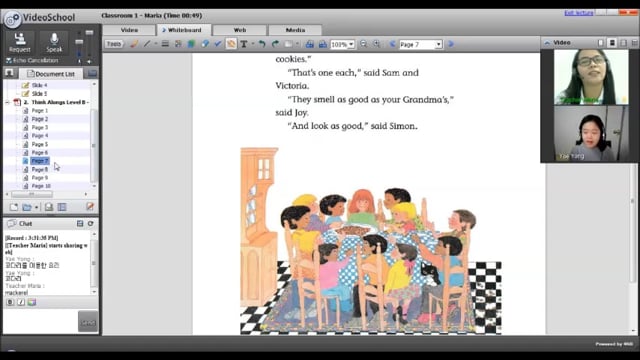Select the line drawing tool
This screenshot has width=640, height=360.
pyautogui.click(x=147, y=44)
